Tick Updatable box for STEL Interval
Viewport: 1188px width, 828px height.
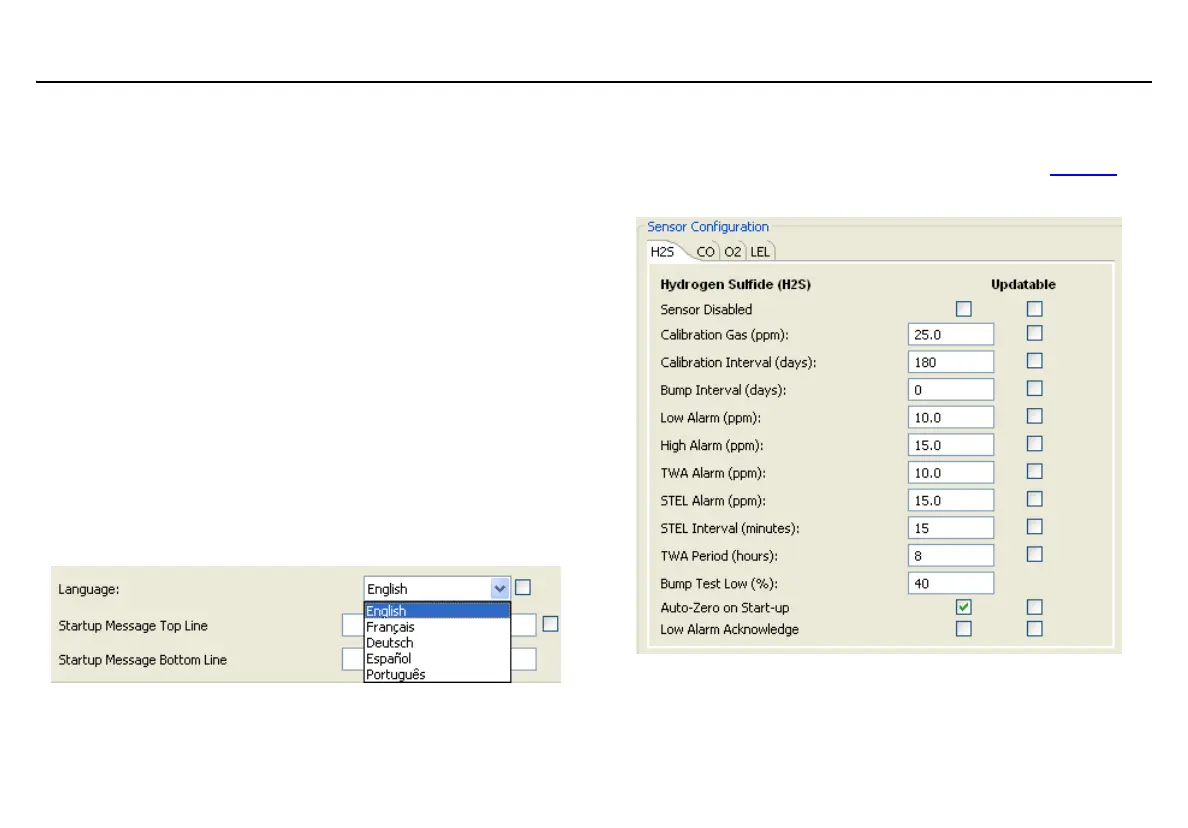tap(1034, 526)
